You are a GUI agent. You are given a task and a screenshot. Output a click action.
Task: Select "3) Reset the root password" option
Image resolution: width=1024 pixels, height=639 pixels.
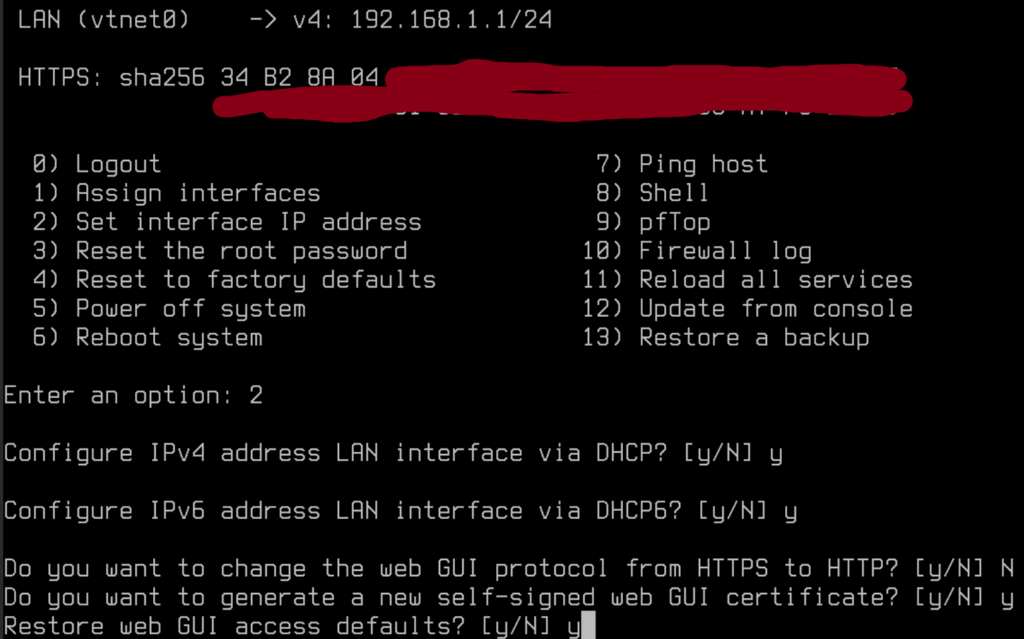coord(220,251)
